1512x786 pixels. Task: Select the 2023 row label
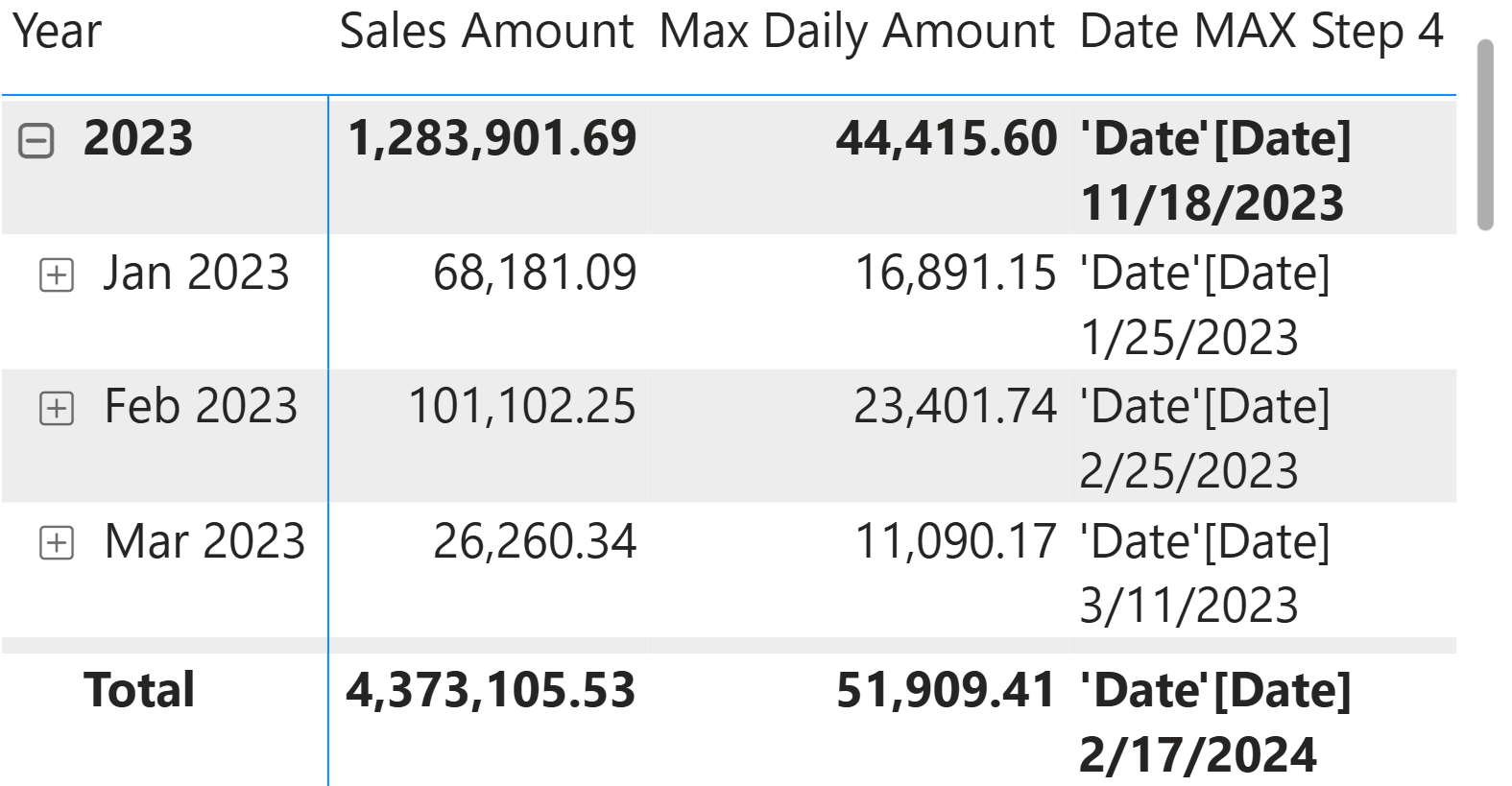pyautogui.click(x=138, y=138)
